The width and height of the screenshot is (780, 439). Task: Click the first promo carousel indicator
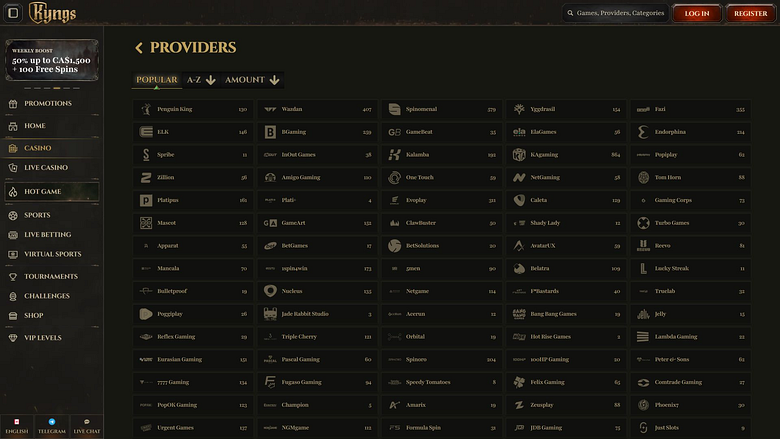[27, 88]
